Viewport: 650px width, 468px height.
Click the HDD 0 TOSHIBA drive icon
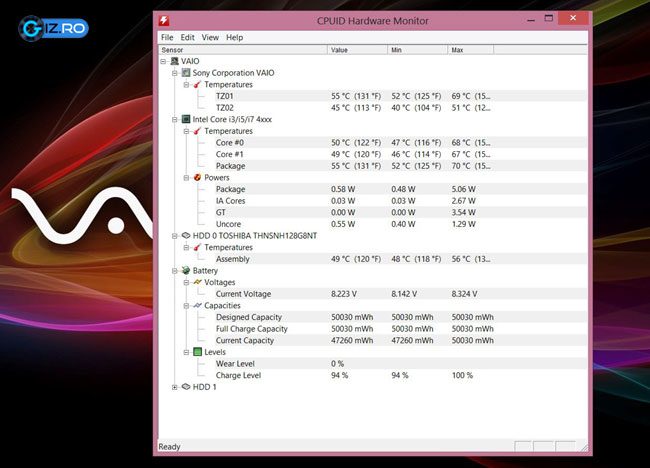[186, 235]
